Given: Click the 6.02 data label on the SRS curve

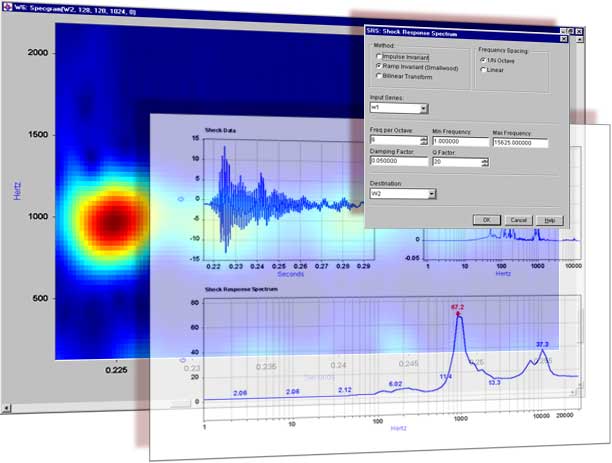Looking at the screenshot, I should (x=395, y=384).
